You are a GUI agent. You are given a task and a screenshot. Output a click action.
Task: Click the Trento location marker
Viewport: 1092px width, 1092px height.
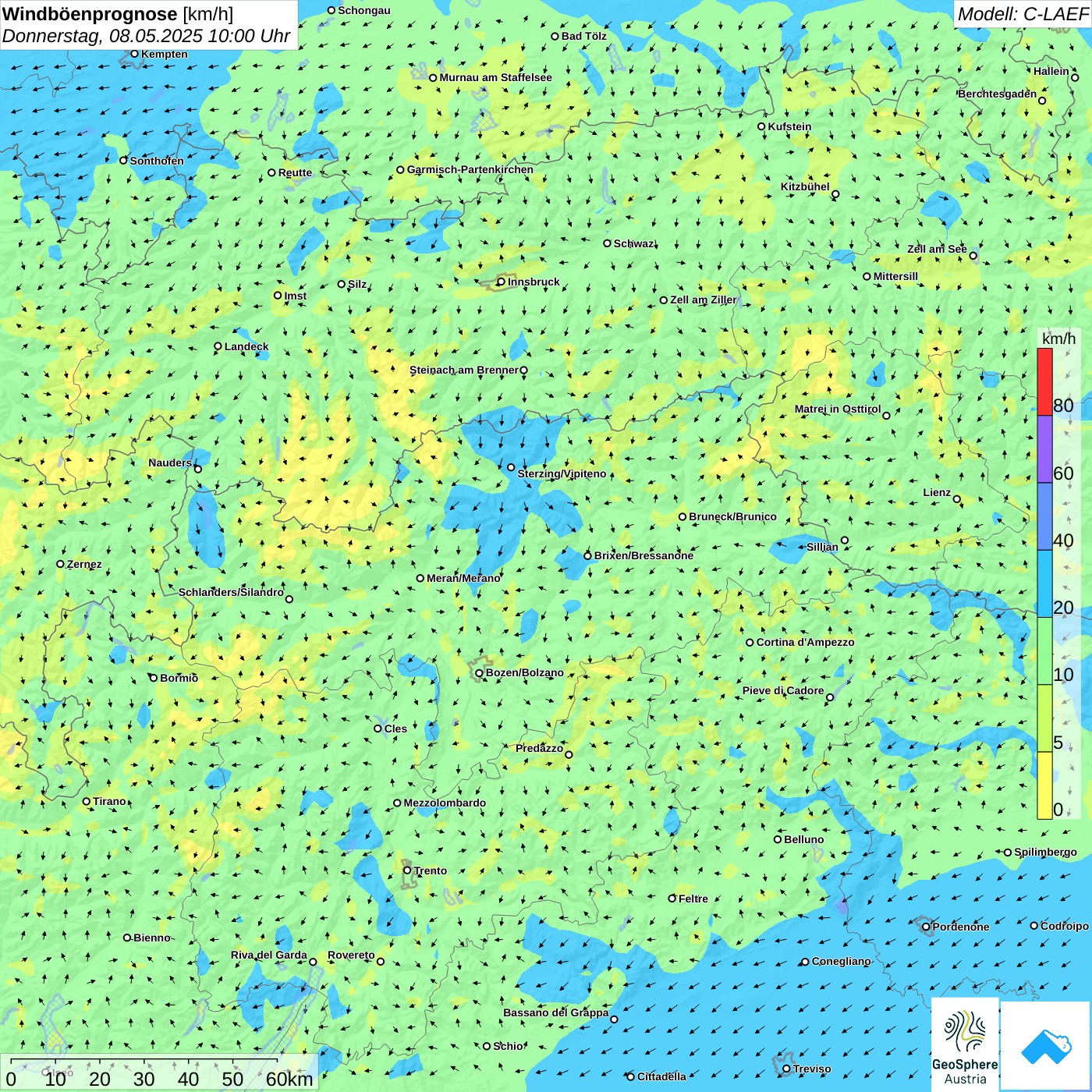click(407, 870)
